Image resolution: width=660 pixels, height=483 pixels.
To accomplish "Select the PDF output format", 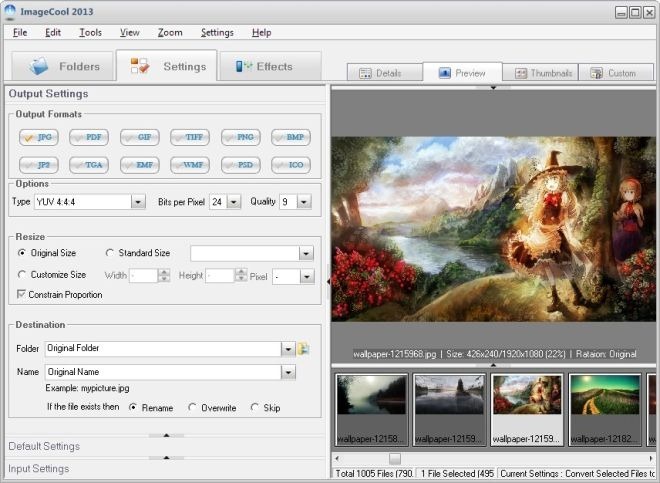I will 89,137.
